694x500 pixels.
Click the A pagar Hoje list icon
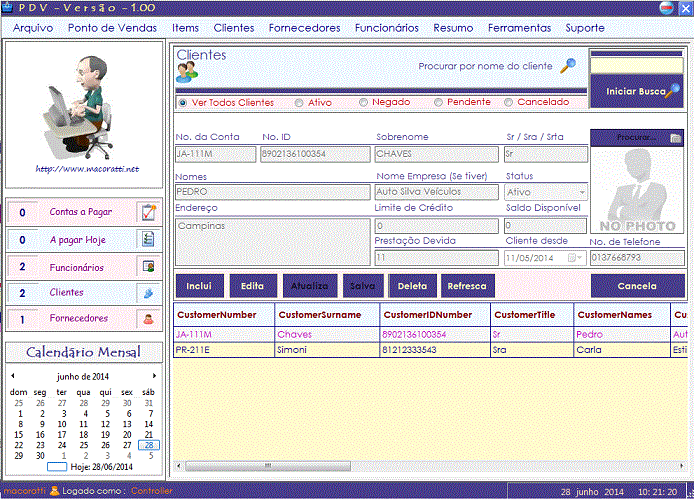pos(148,240)
